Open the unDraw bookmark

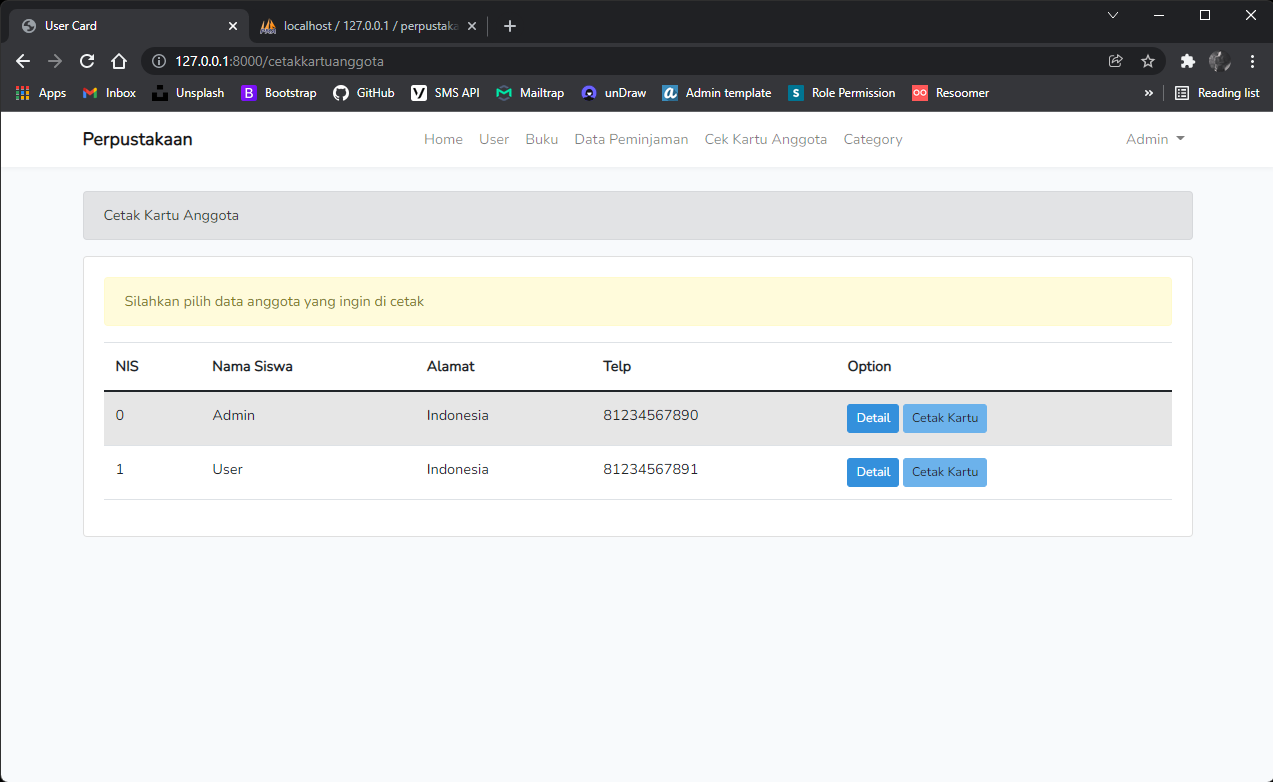click(x=613, y=93)
